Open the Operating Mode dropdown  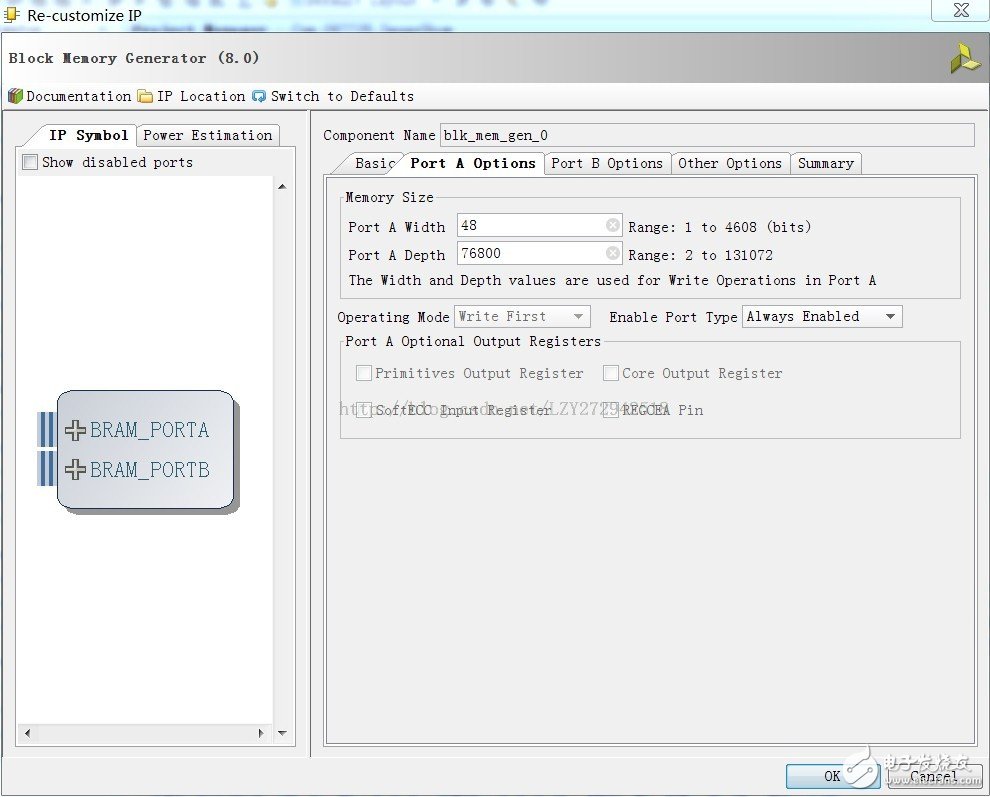coord(521,317)
